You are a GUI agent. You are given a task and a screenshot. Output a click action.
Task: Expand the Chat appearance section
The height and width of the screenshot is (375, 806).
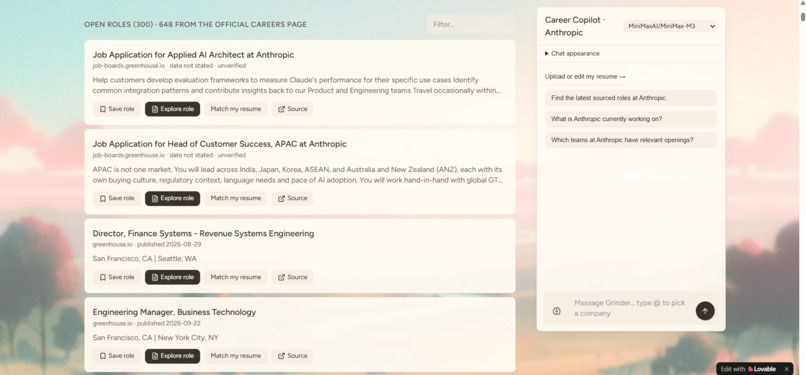click(572, 53)
